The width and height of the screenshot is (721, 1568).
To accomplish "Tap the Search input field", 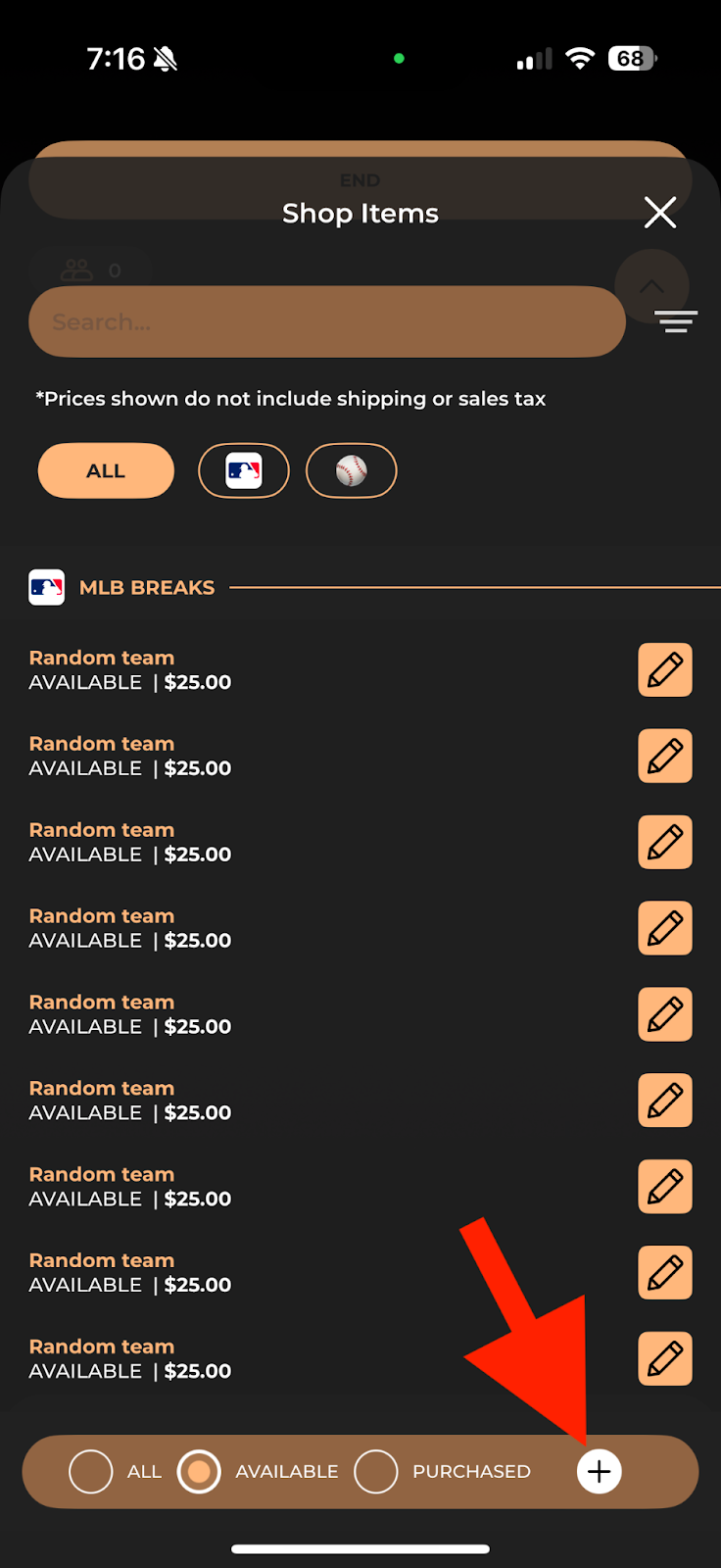I will 327,322.
